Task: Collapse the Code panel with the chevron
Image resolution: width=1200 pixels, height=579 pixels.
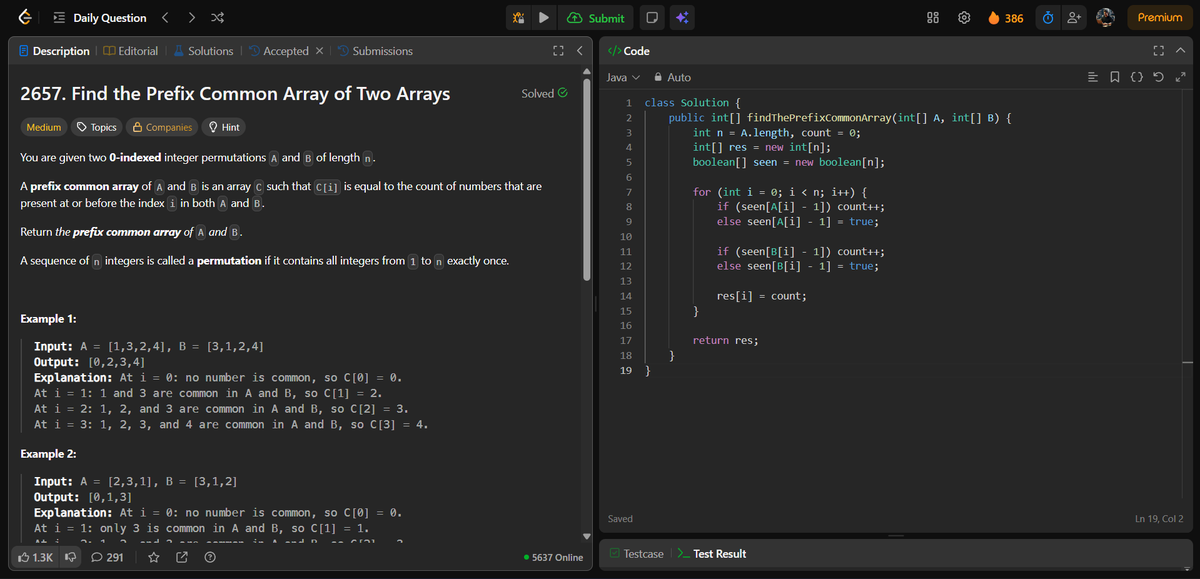Action: click(x=1180, y=51)
